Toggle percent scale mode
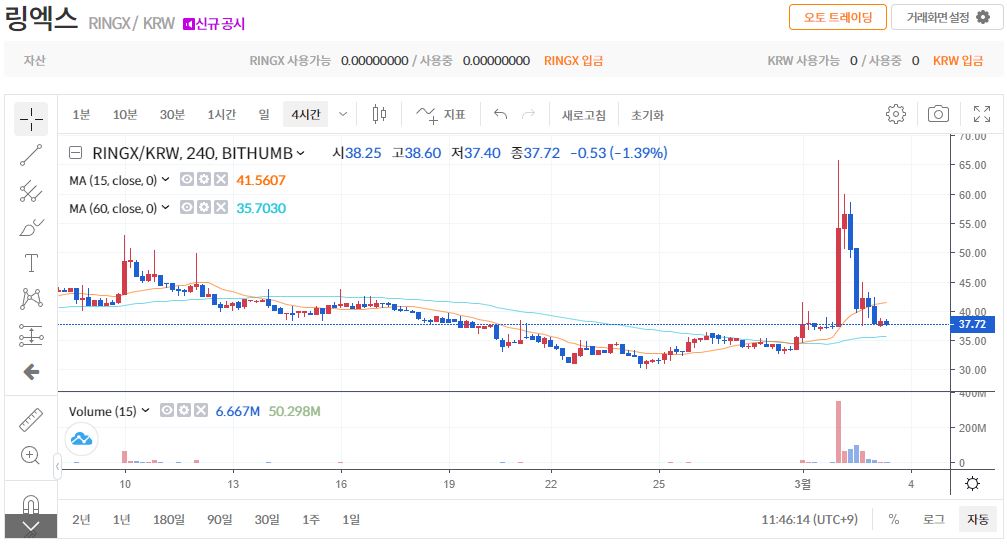Screen dimensions: 1007x553 pos(893,519)
